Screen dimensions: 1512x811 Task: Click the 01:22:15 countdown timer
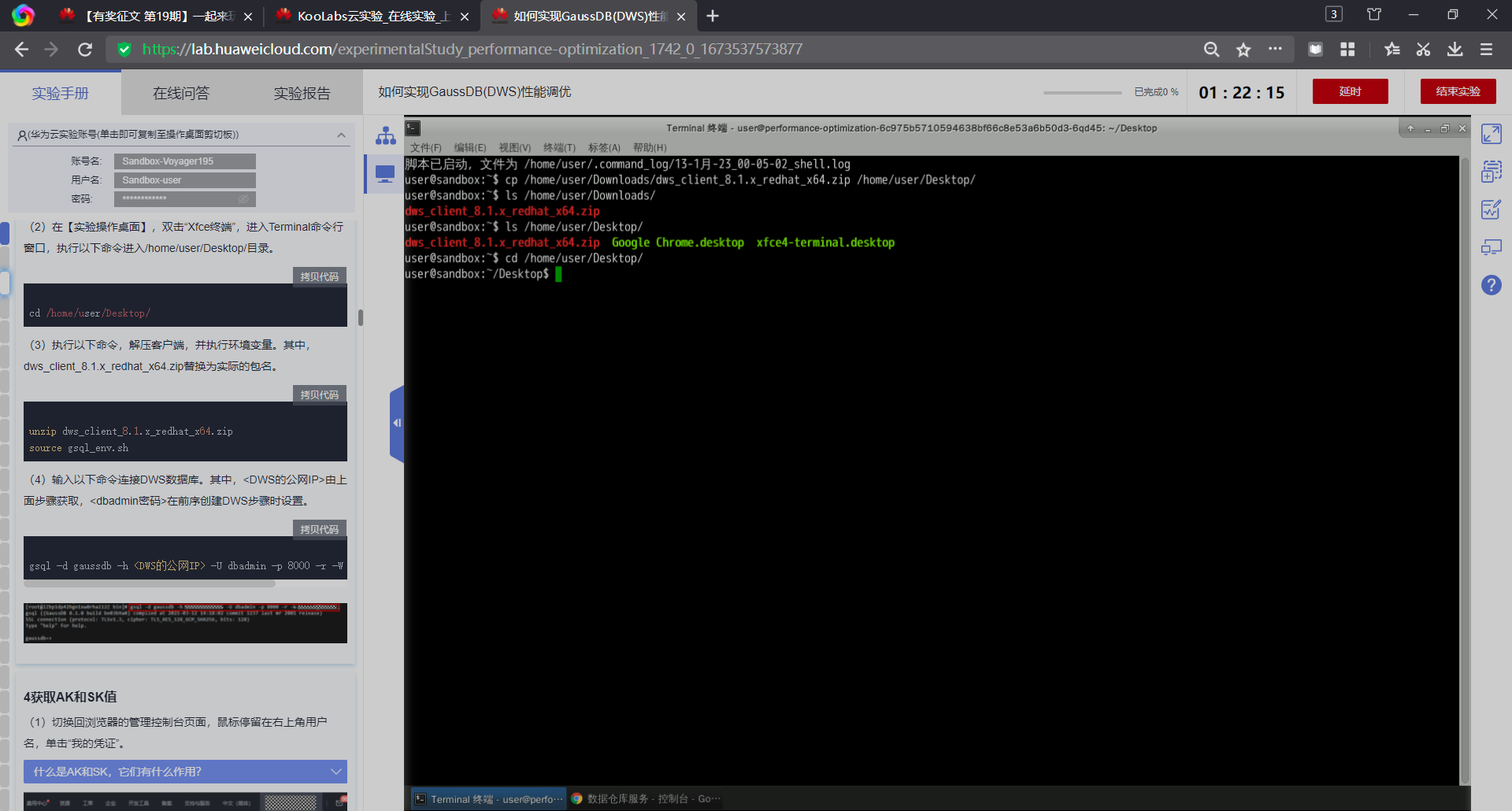pyautogui.click(x=1242, y=93)
